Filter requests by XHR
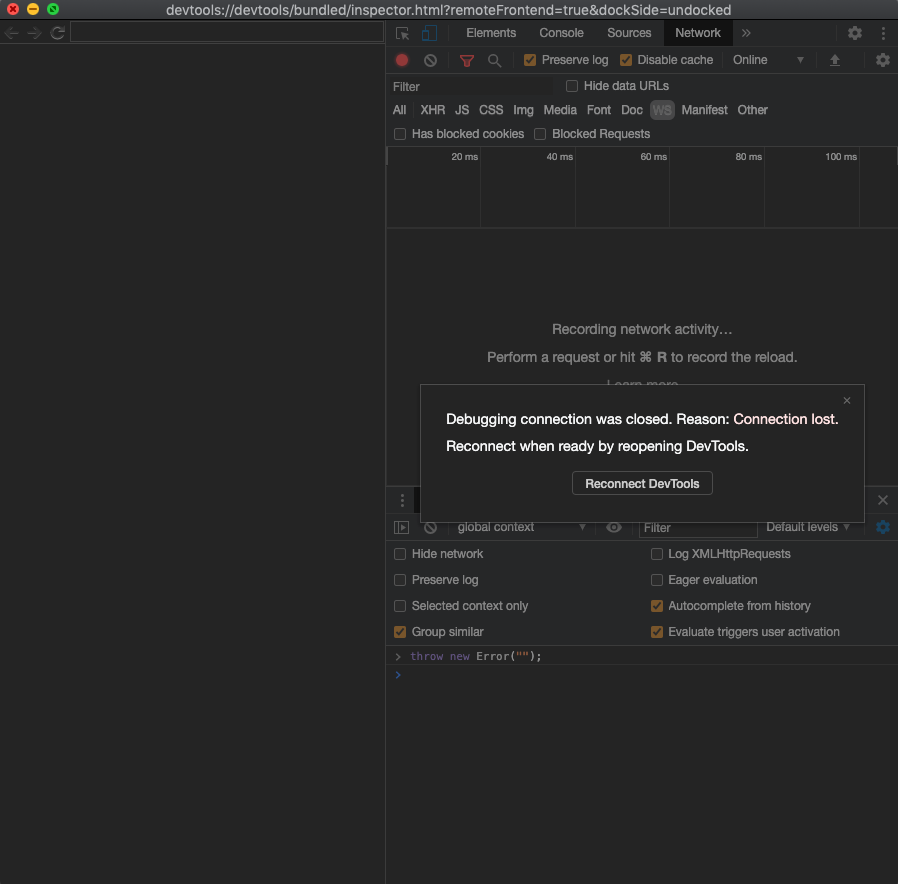This screenshot has height=884, width=898. (432, 110)
